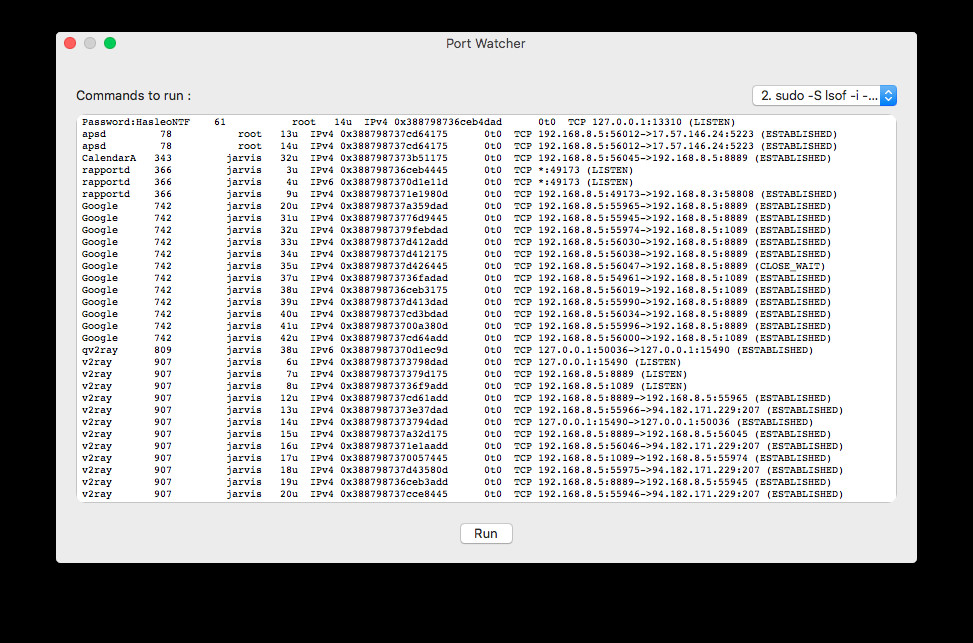The height and width of the screenshot is (643, 973).
Task: Click the 'Port Watcher' window title
Action: tap(486, 43)
